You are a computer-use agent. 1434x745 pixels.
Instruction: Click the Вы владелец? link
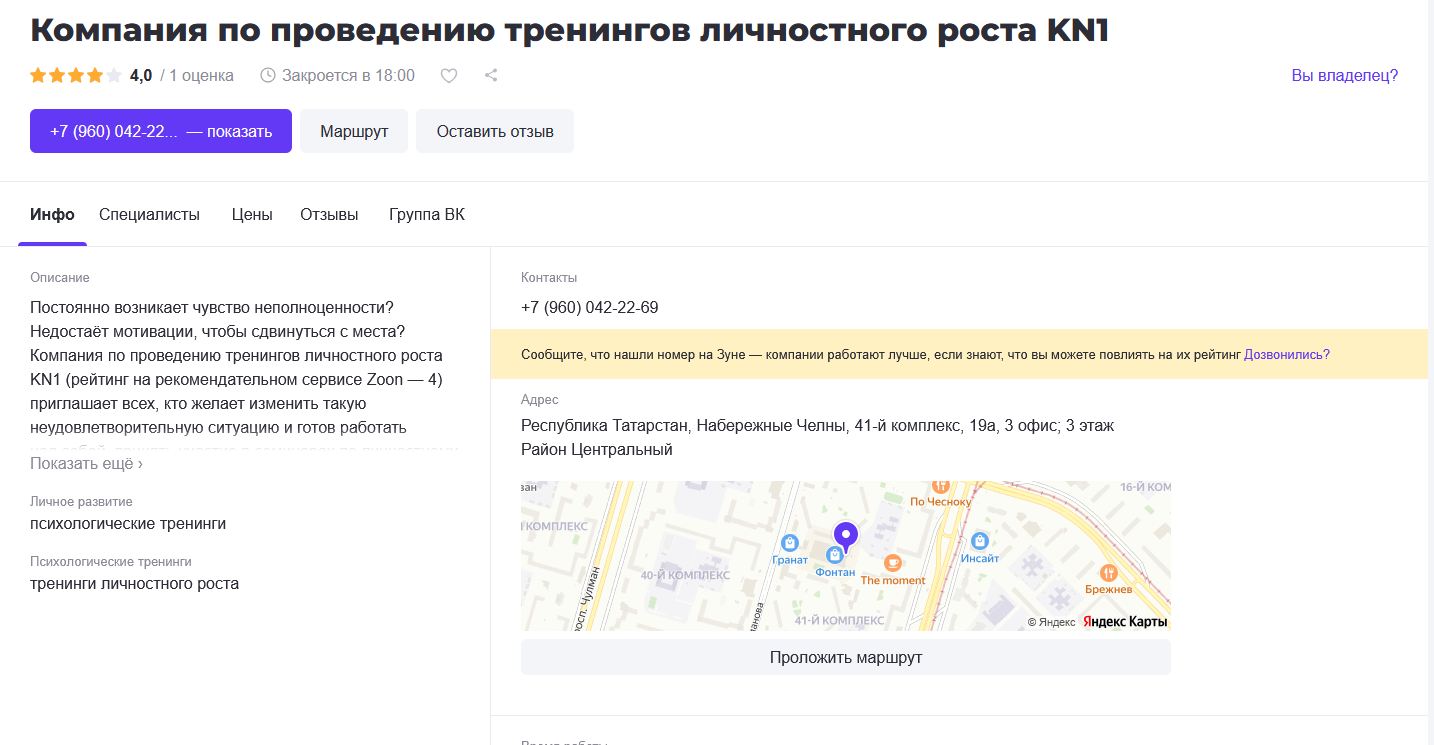point(1344,75)
